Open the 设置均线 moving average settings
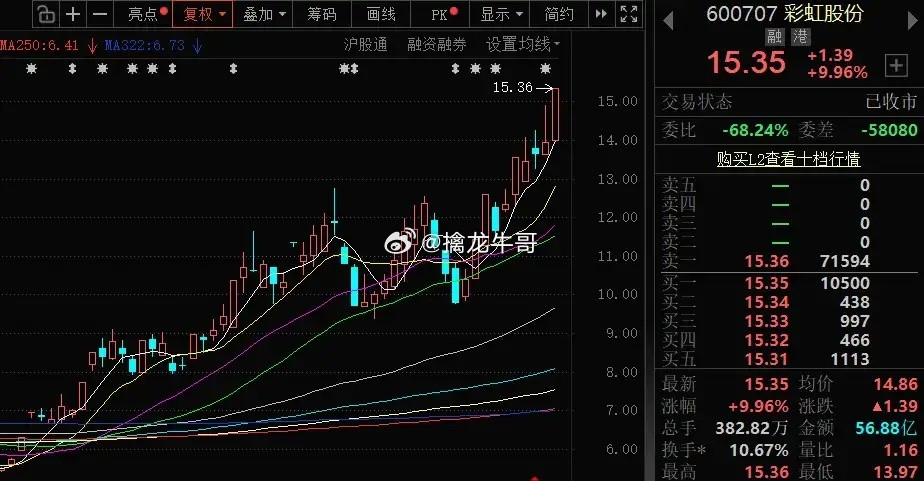This screenshot has height=481, width=924. (x=522, y=45)
